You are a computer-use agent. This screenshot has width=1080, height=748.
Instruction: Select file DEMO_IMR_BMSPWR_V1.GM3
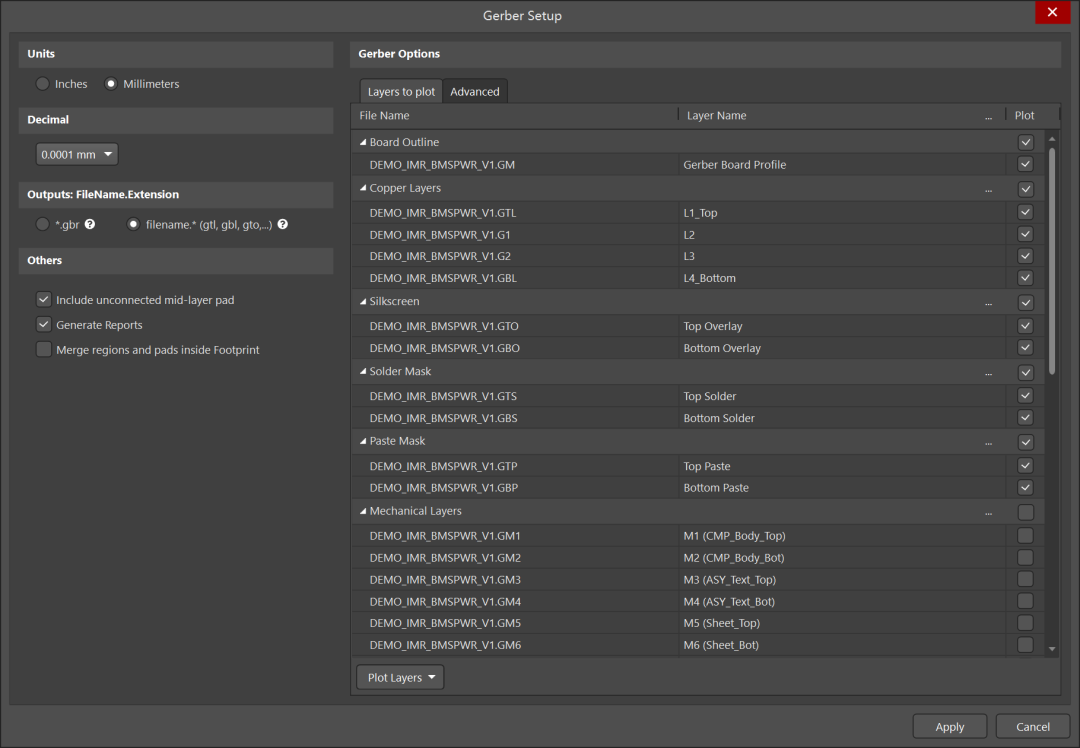(445, 579)
